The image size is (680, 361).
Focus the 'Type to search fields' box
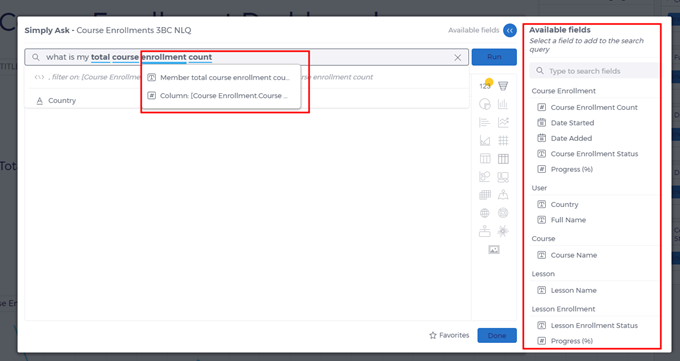(x=594, y=71)
